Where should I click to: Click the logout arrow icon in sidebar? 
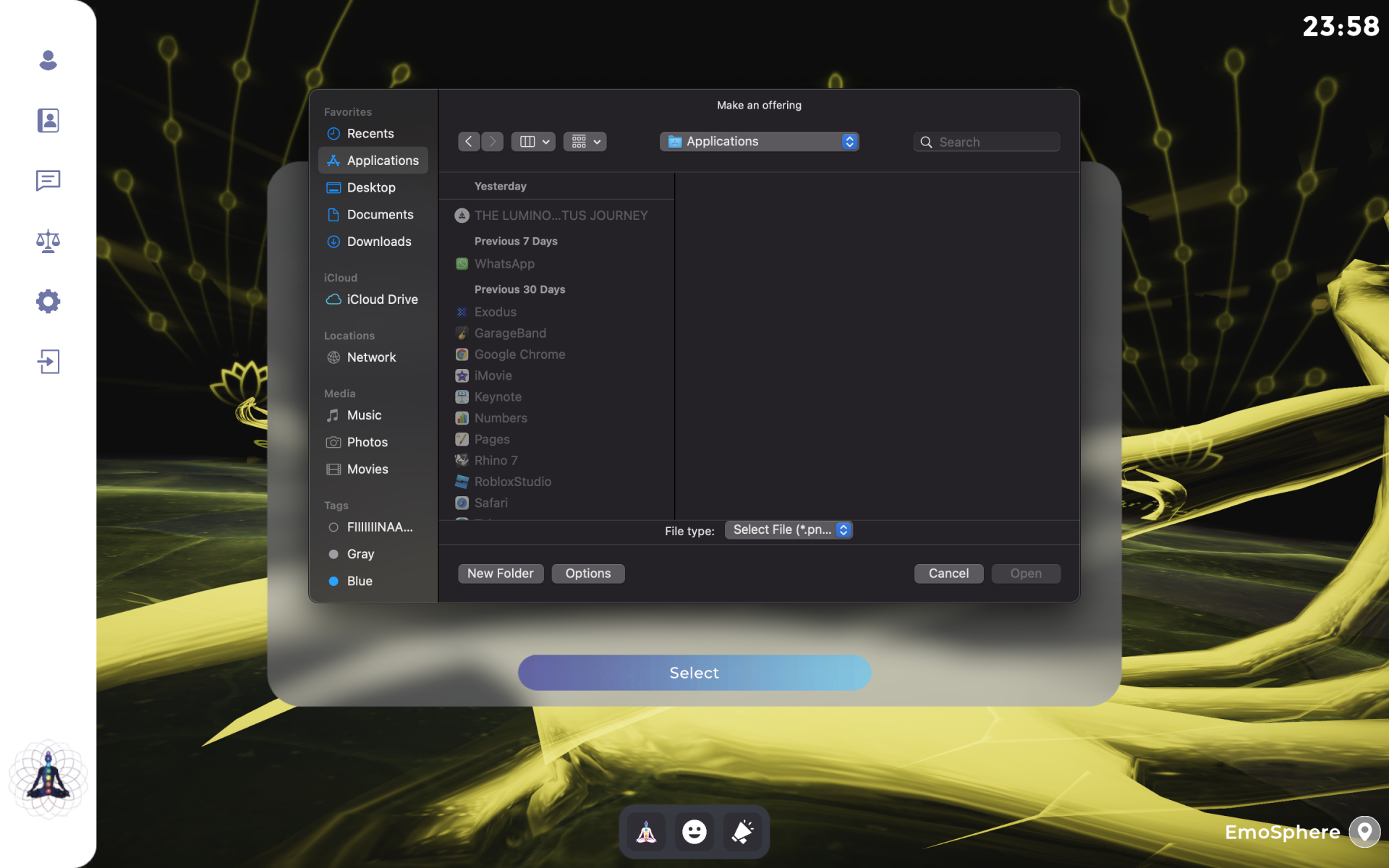[48, 362]
